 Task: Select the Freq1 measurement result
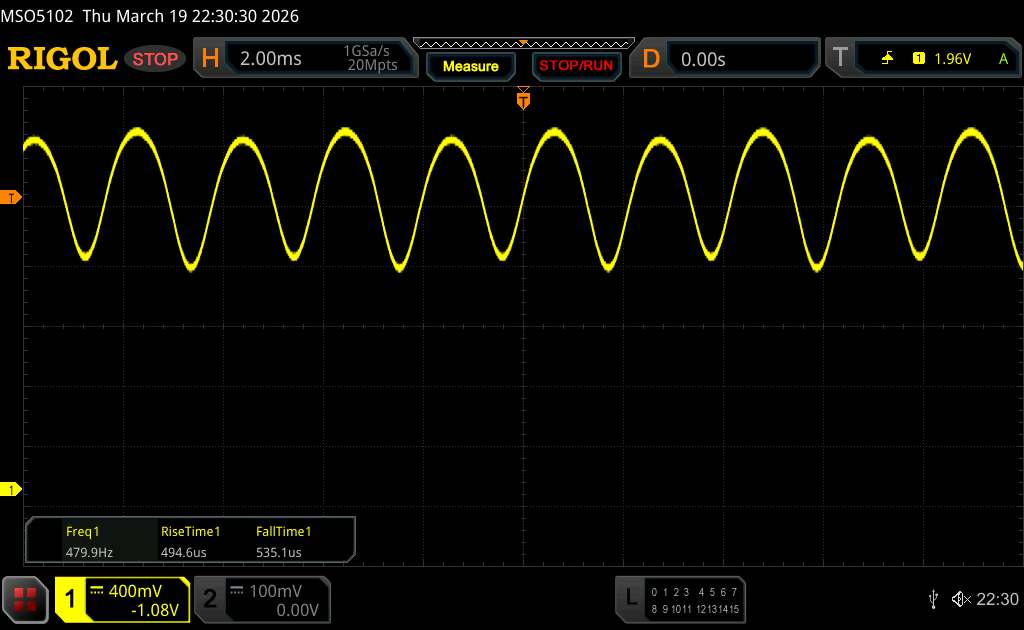click(85, 541)
